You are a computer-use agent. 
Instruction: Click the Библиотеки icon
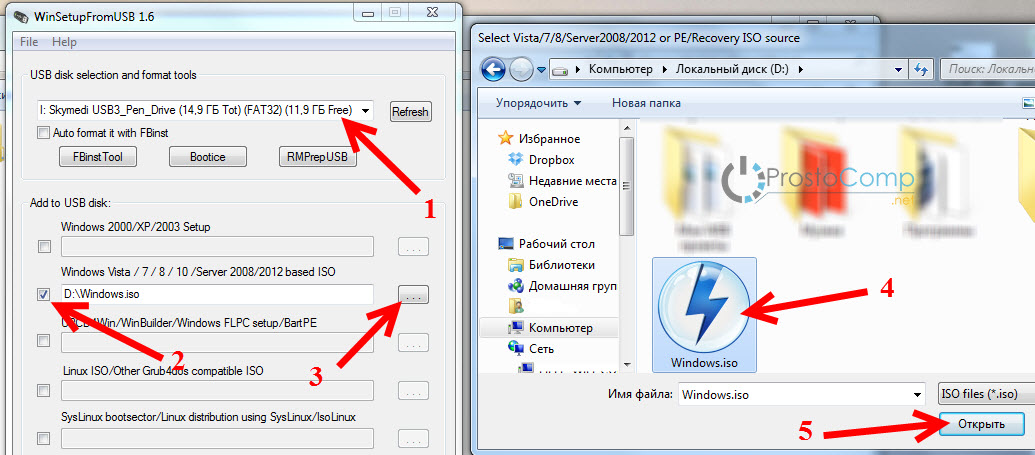(x=516, y=265)
